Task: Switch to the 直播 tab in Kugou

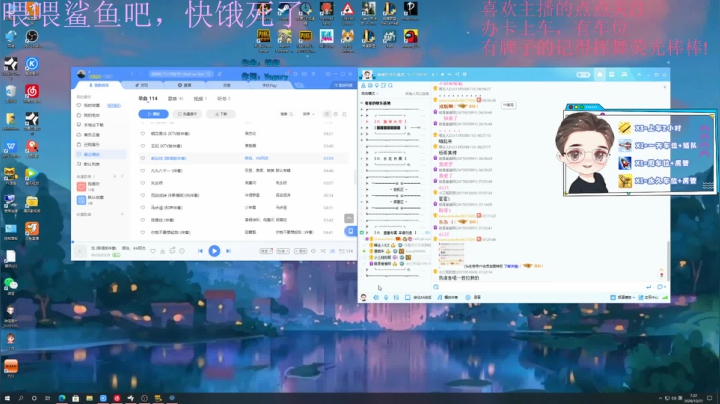Action: 185,85
